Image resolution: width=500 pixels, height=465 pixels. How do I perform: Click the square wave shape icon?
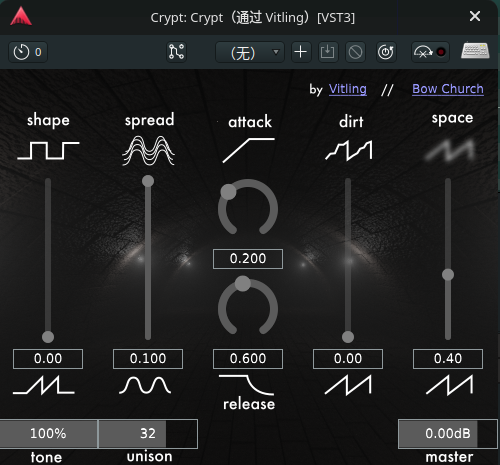(48, 150)
